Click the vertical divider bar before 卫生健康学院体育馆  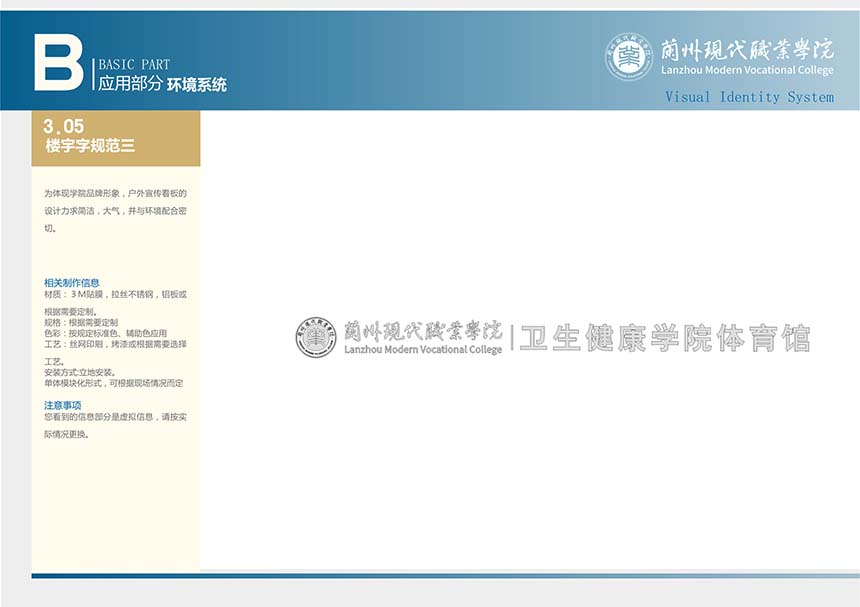point(512,338)
